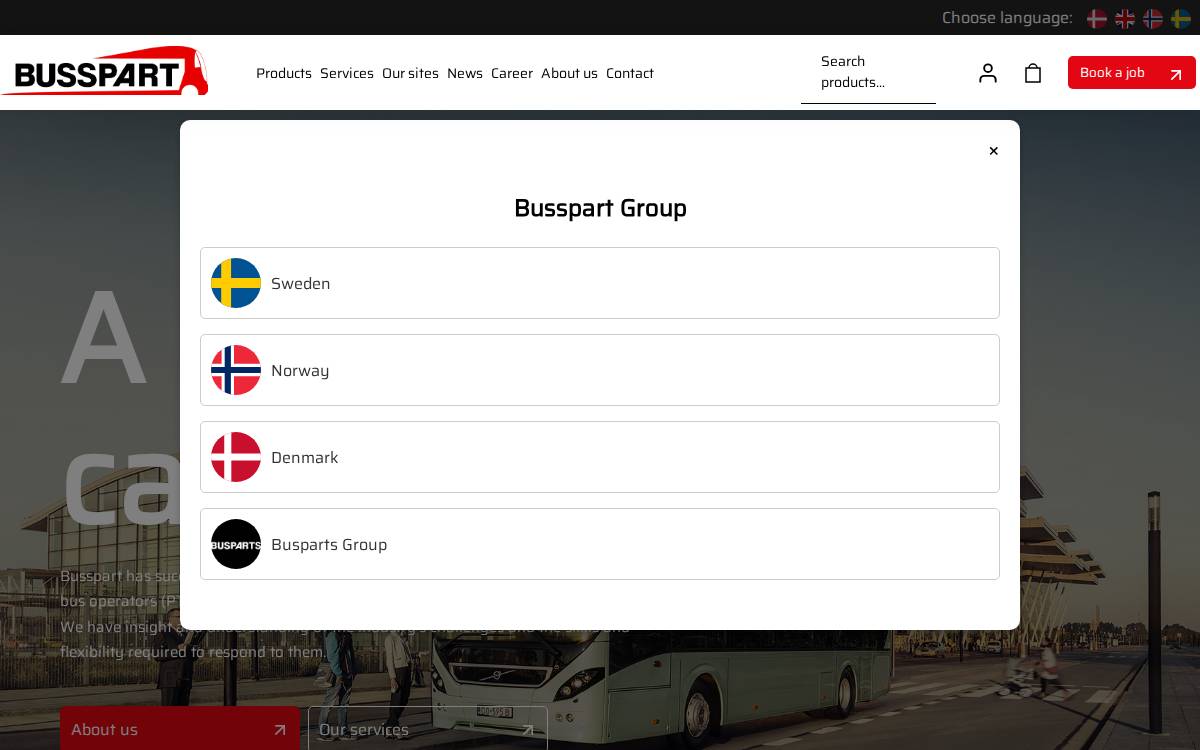1200x750 pixels.
Task: Click the Sweden flag in the dialog
Action: click(x=236, y=283)
